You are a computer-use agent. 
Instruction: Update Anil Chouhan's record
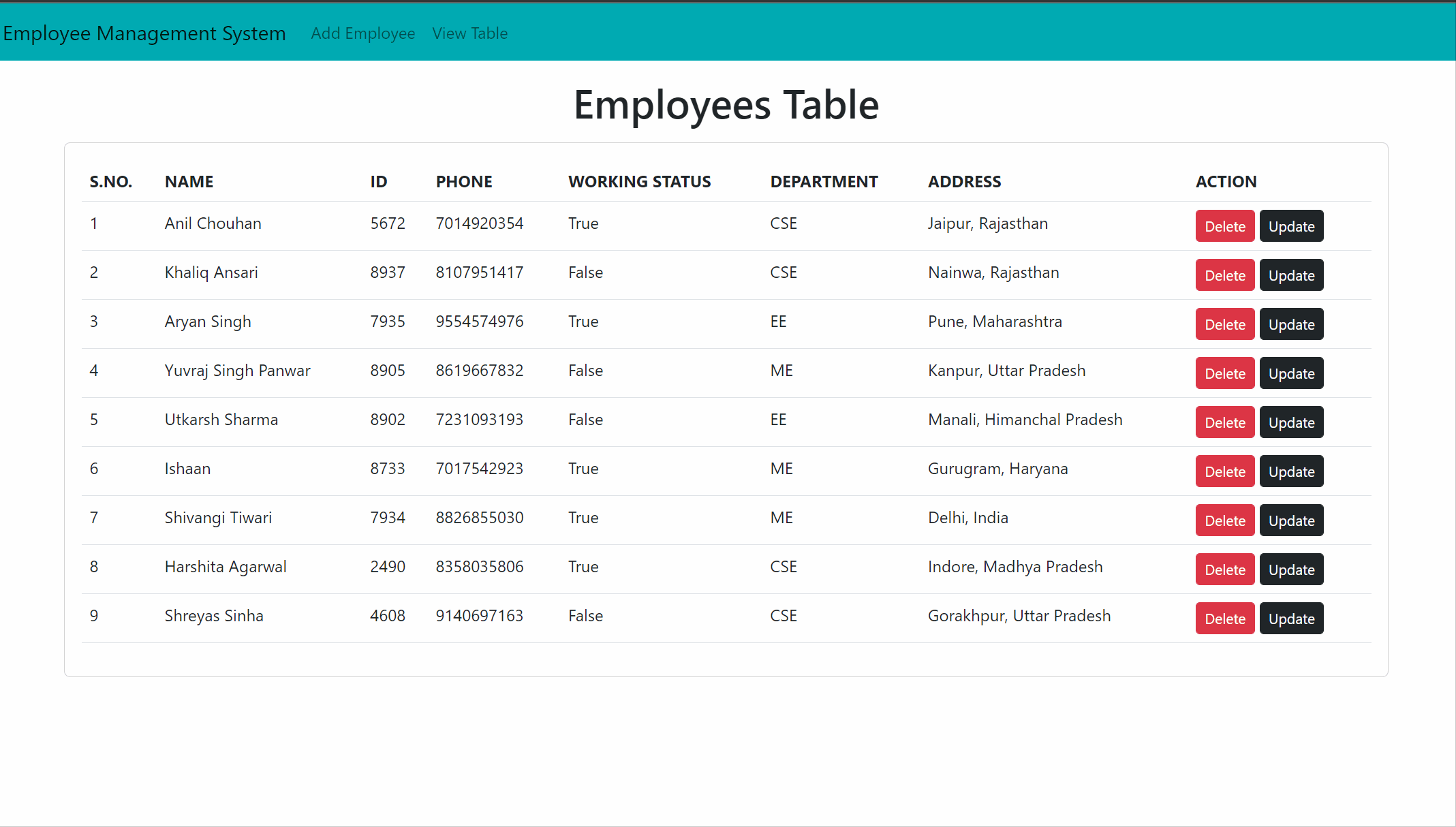pyautogui.click(x=1290, y=226)
